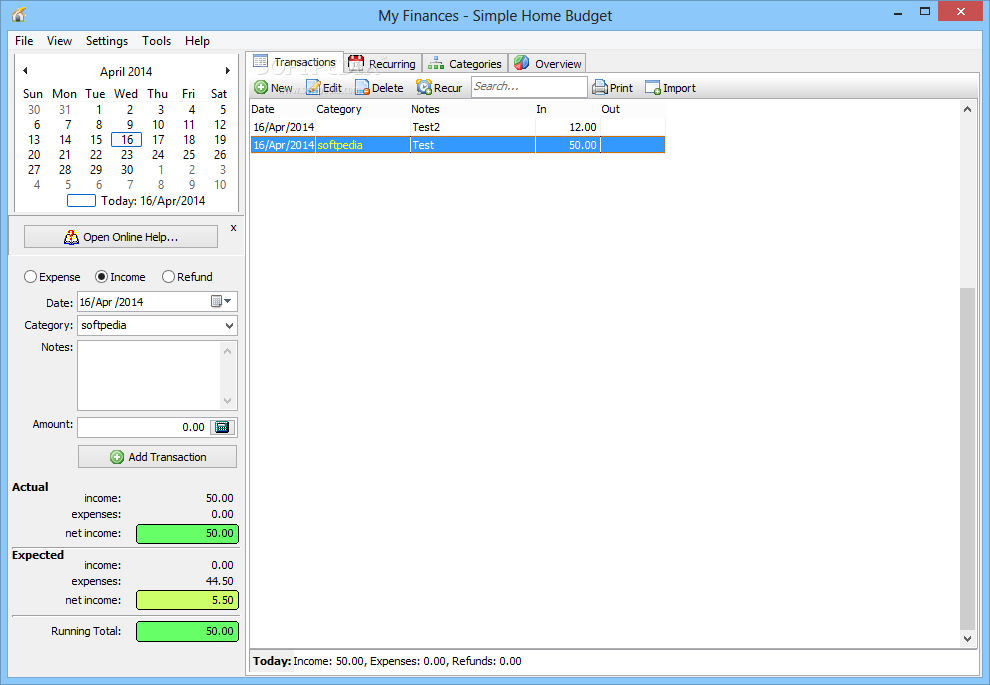The image size is (990, 685).
Task: Focus the Search input field
Action: pos(529,87)
